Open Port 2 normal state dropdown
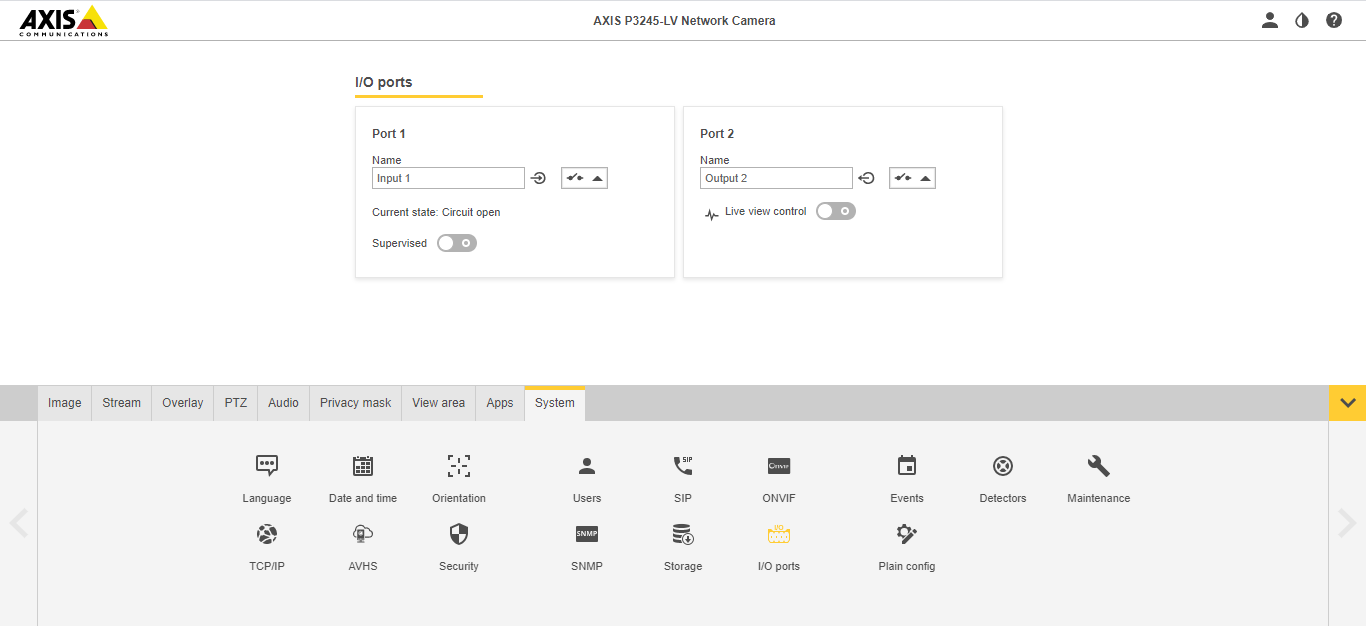 [912, 178]
